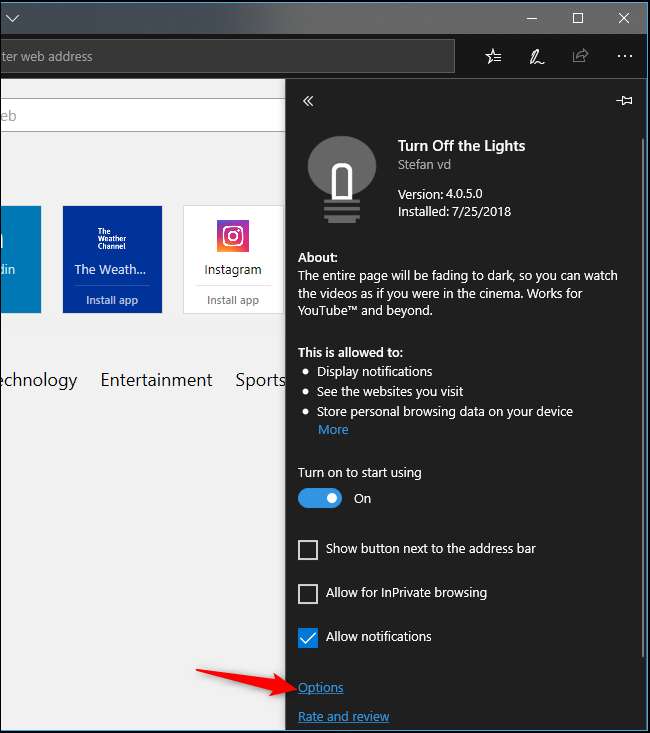Image resolution: width=650 pixels, height=733 pixels.
Task: Uncheck Allow notifications
Action: pos(308,637)
